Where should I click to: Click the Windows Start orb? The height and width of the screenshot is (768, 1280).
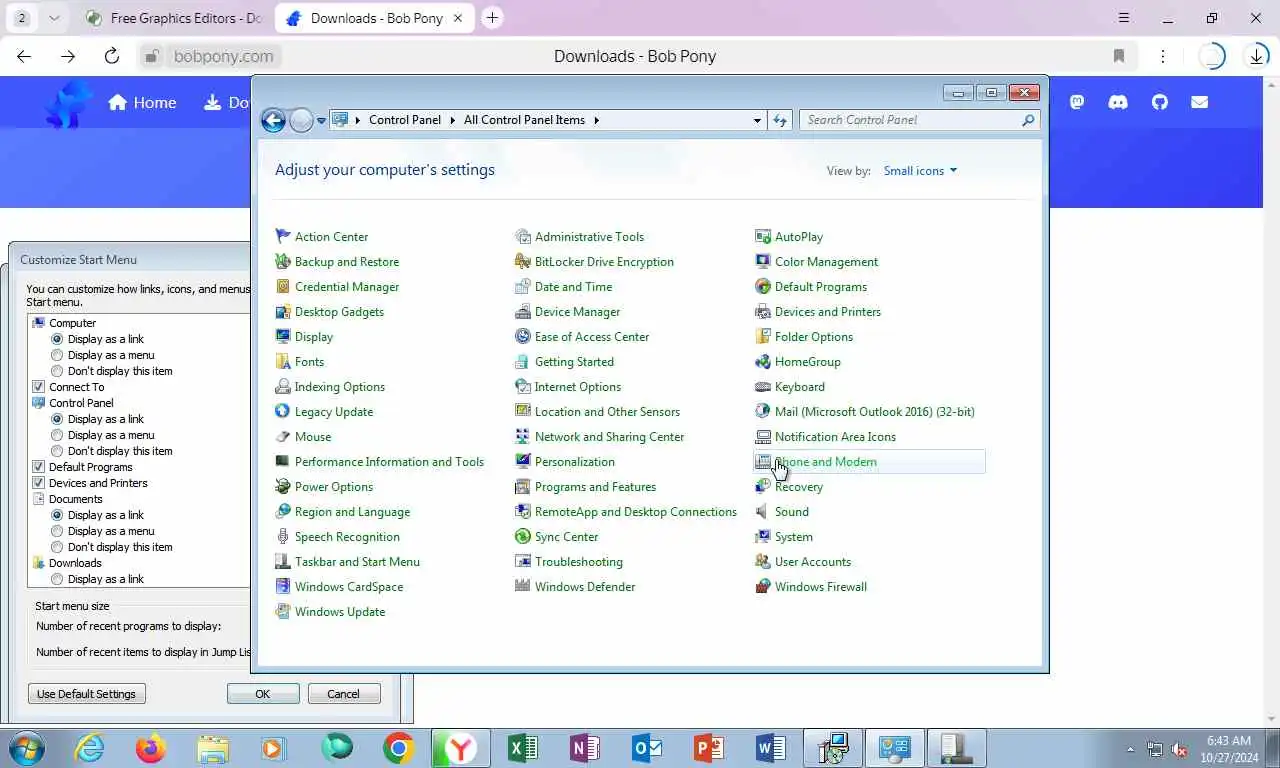click(25, 748)
